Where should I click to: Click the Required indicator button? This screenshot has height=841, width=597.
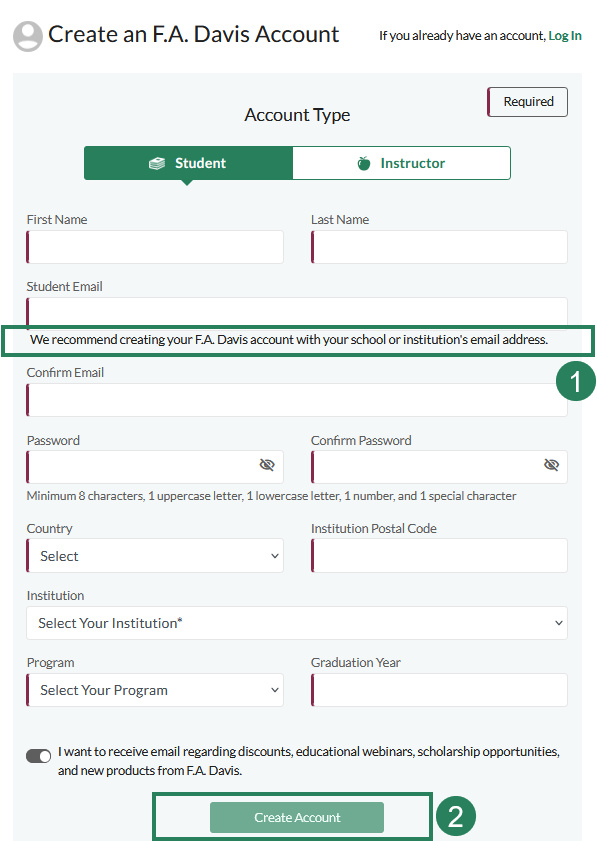527,101
